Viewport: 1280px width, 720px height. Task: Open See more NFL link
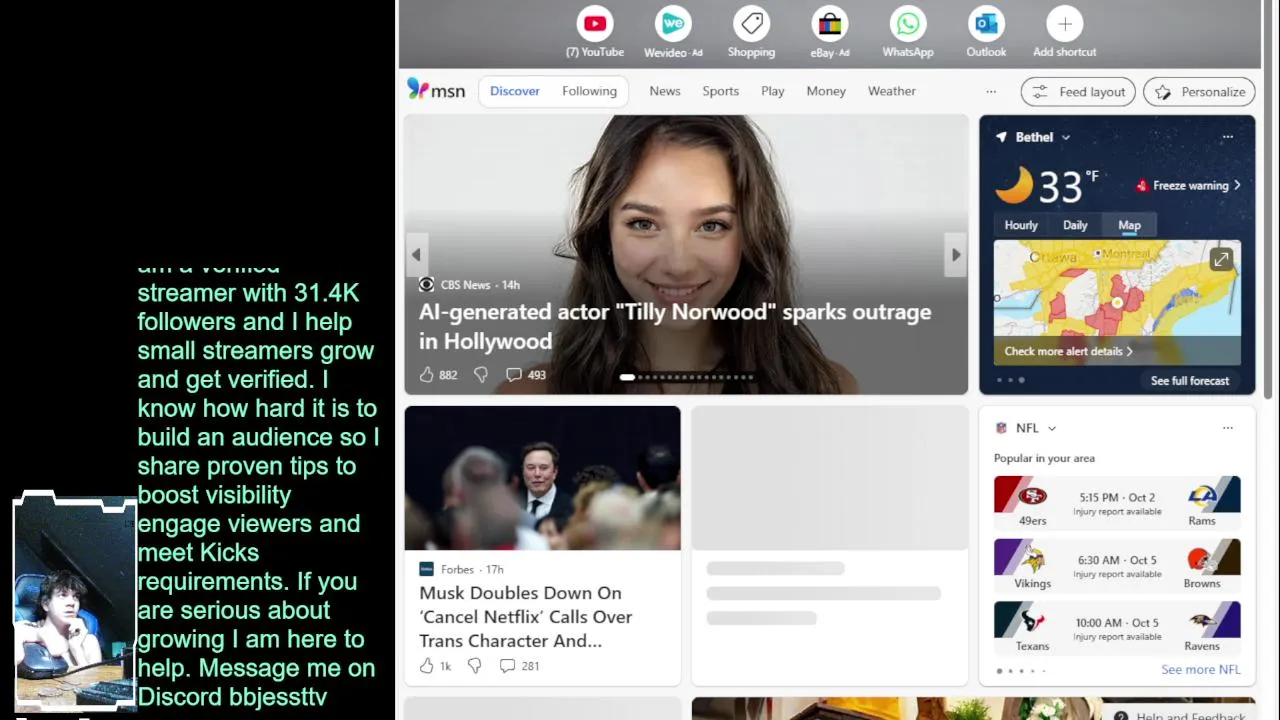click(x=1200, y=670)
